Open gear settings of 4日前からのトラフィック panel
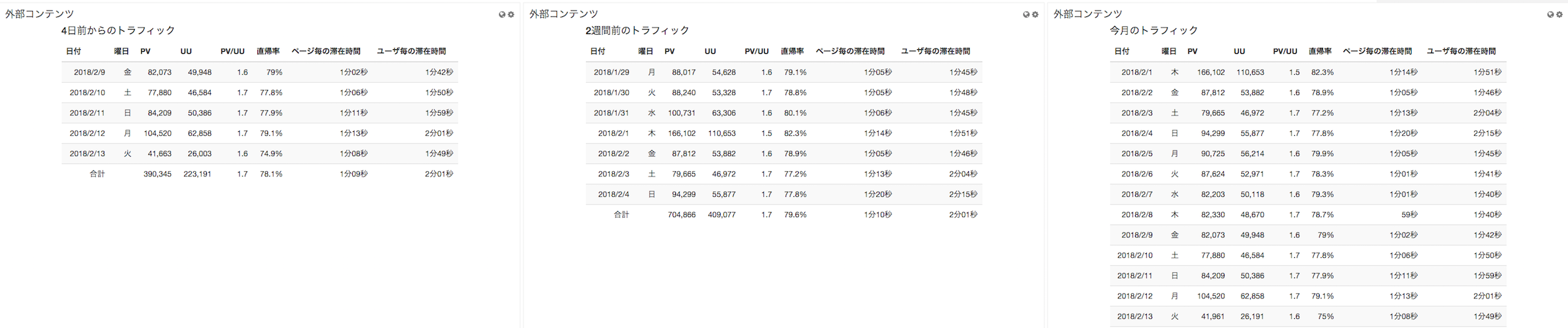 511,14
